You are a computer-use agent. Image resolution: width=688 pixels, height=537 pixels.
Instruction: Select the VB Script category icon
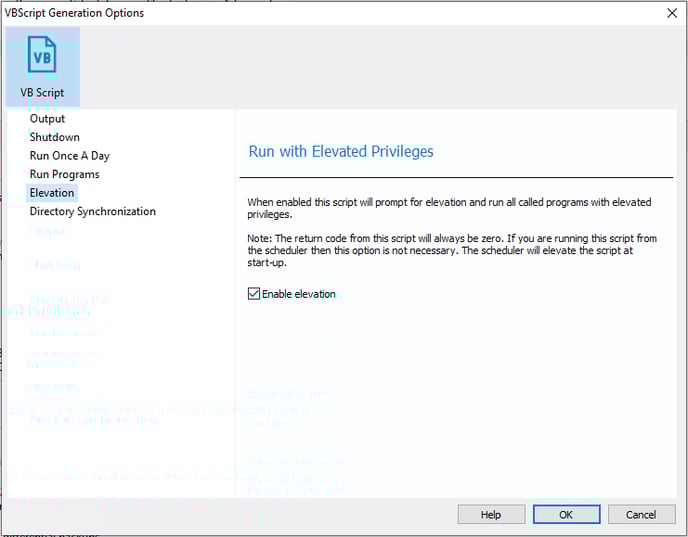[43, 66]
